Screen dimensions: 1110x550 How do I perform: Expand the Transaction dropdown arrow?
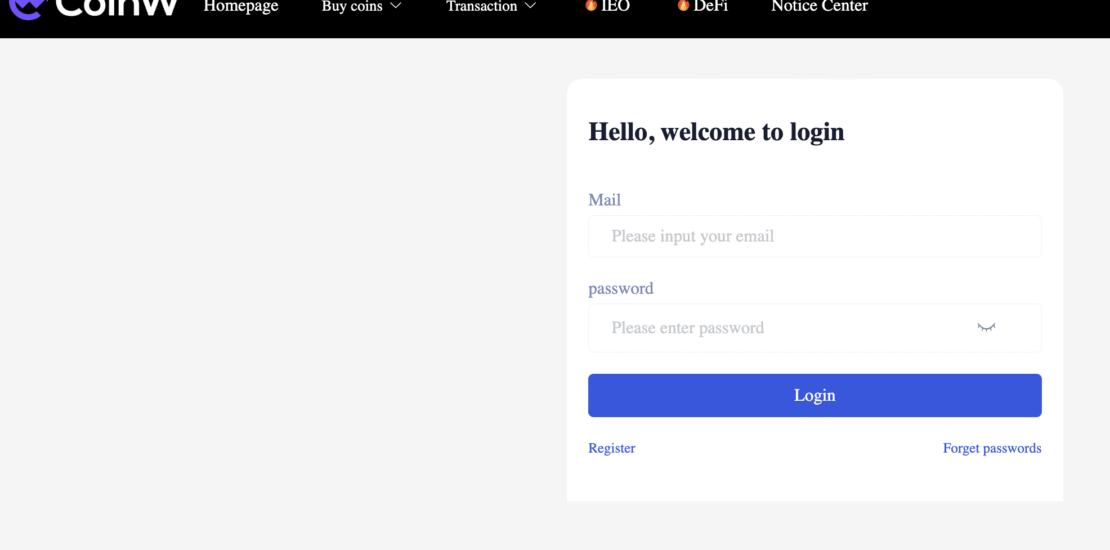(530, 6)
